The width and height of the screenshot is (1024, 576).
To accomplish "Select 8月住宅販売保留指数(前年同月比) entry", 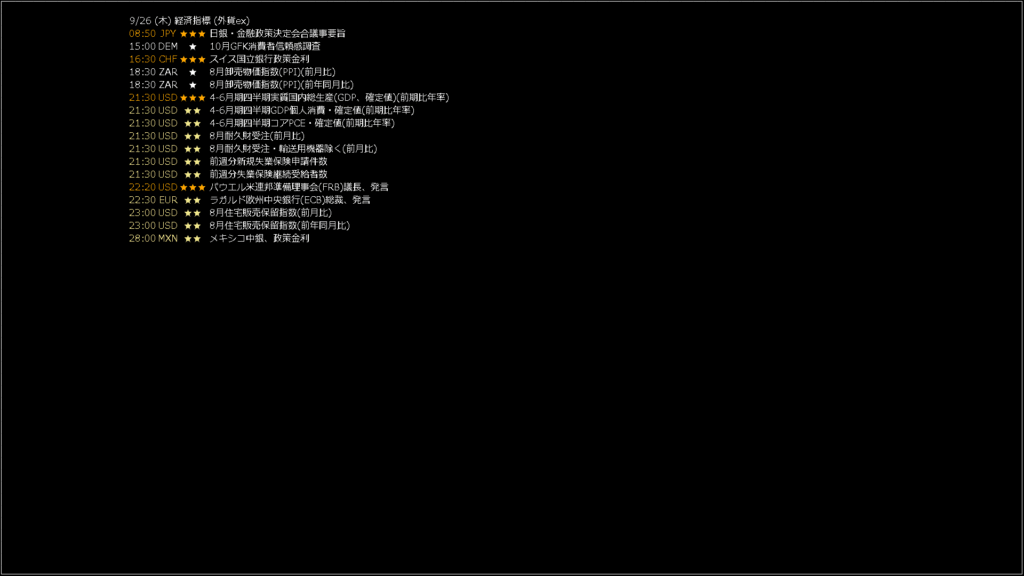I will [x=280, y=225].
